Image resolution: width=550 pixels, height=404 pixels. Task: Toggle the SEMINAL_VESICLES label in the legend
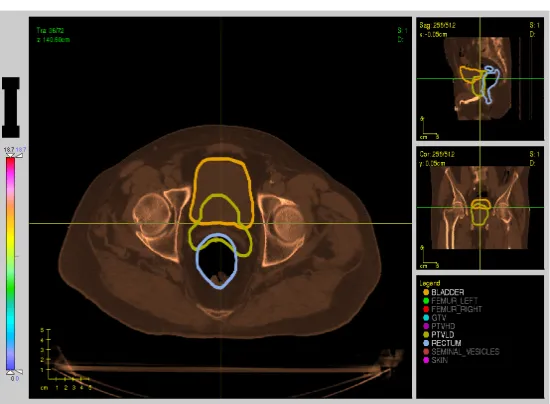[x=465, y=351]
